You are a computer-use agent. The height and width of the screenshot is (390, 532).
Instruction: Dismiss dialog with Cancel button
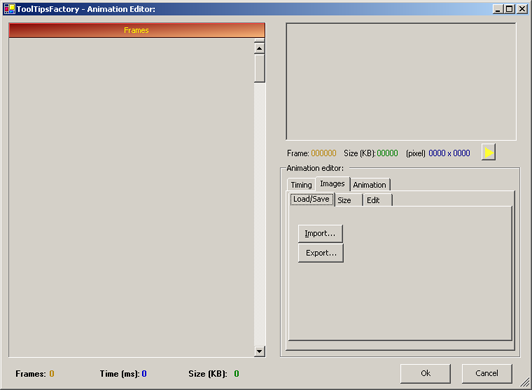(487, 373)
